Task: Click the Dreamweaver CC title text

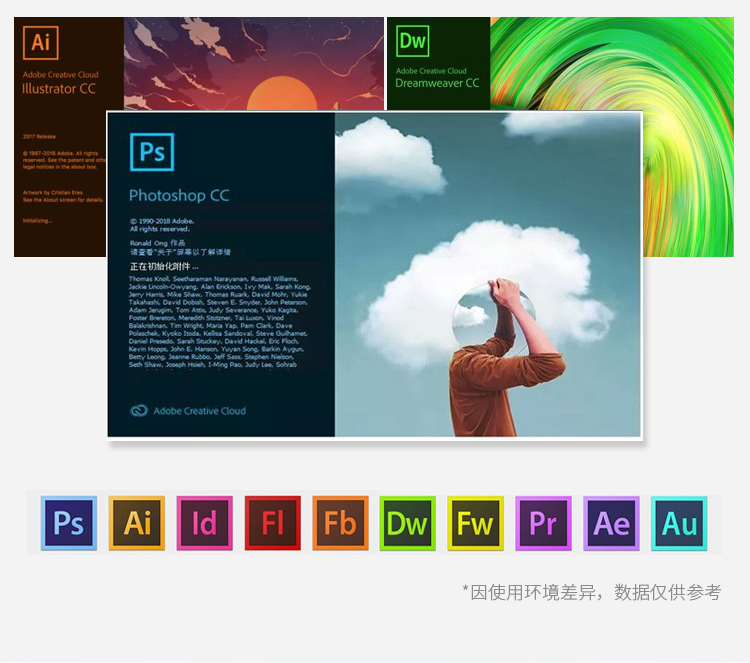Action: click(437, 83)
